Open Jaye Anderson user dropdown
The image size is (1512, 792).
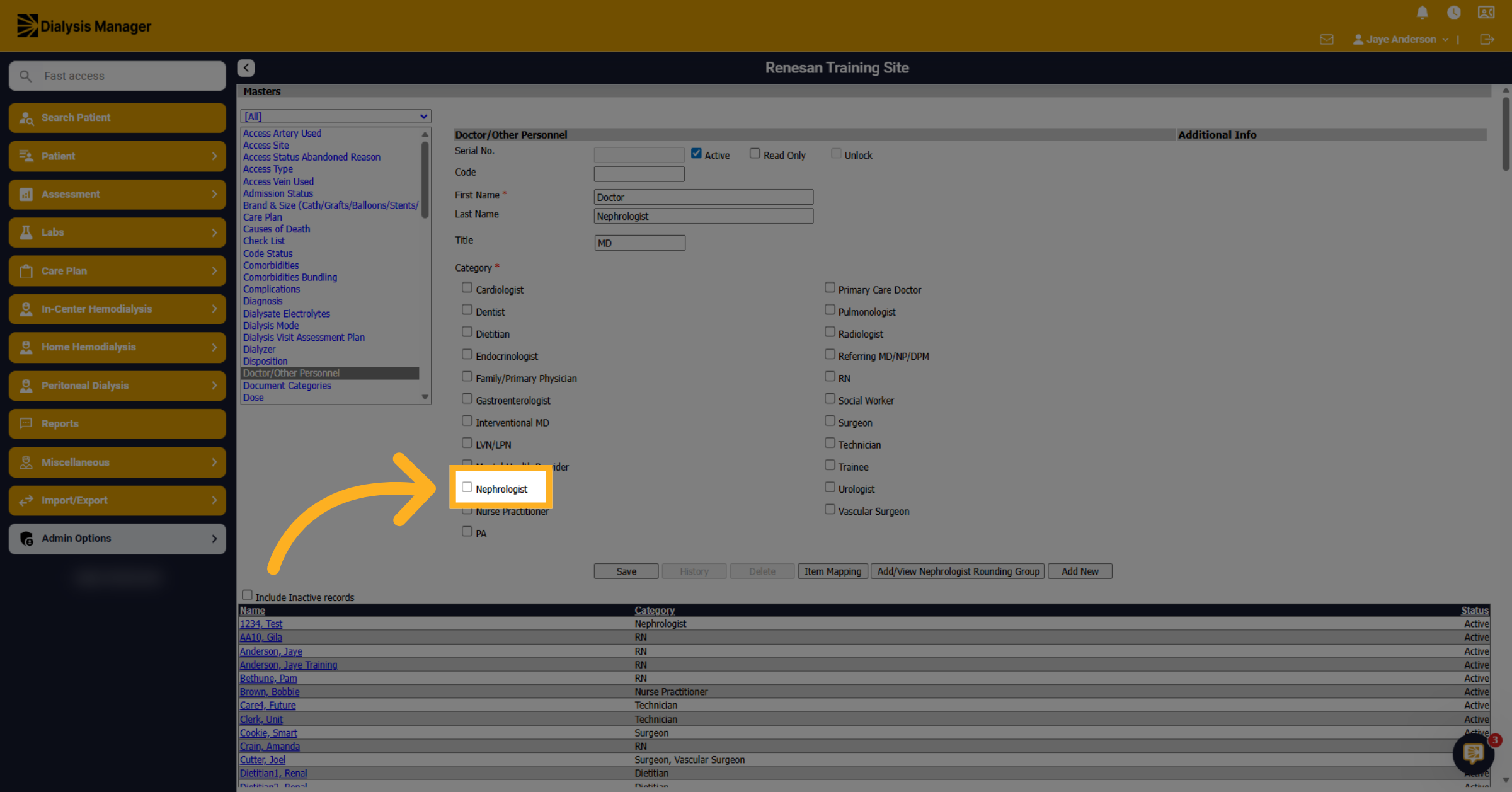1400,40
